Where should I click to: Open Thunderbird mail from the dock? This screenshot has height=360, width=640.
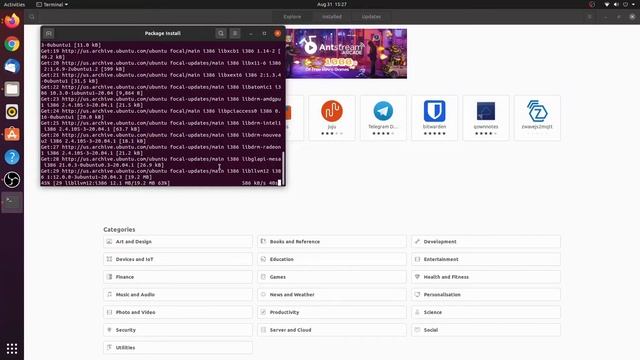point(12,67)
